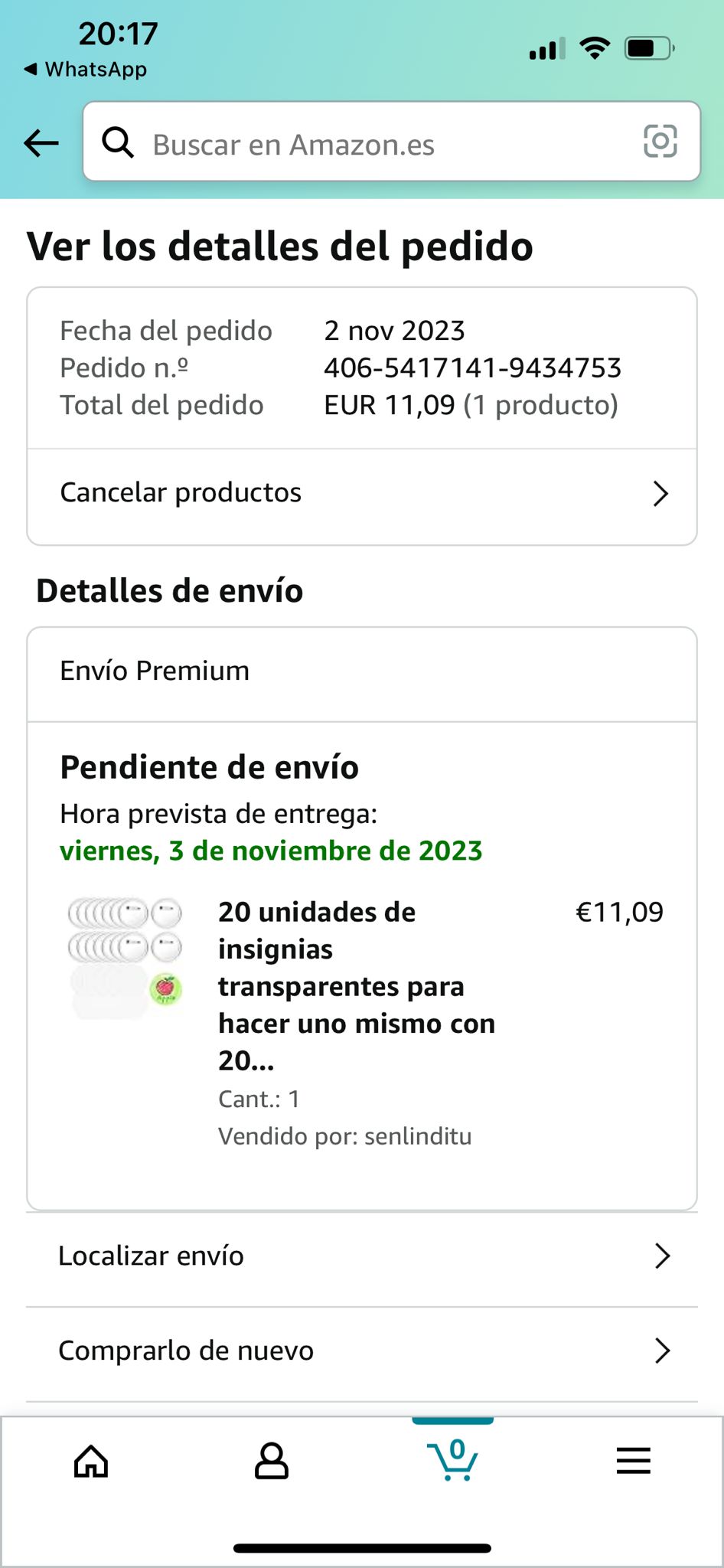The width and height of the screenshot is (724, 1568).
Task: Select Localizar envío option
Action: click(x=152, y=1256)
